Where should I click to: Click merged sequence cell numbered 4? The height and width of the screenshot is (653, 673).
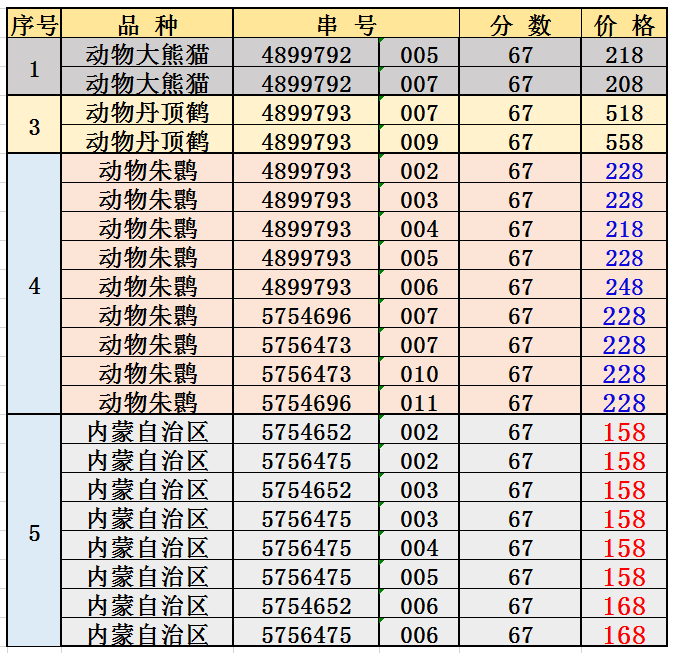pos(34,286)
